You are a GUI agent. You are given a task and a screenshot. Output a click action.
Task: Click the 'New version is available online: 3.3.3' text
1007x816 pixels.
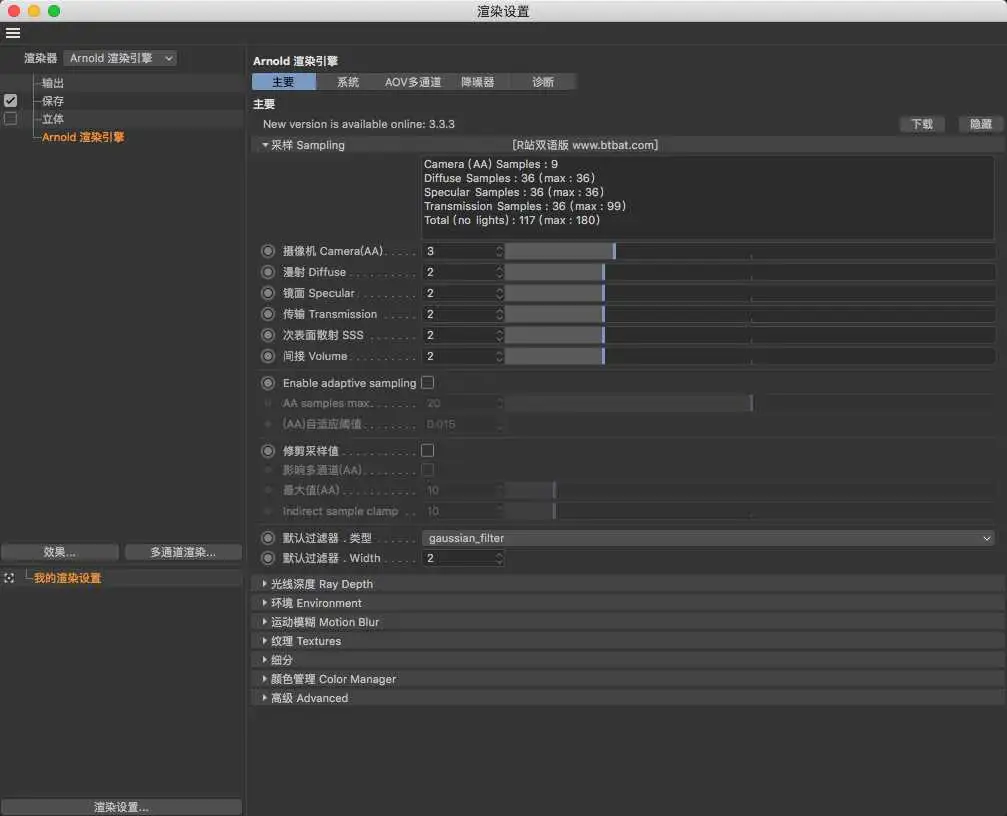[358, 124]
